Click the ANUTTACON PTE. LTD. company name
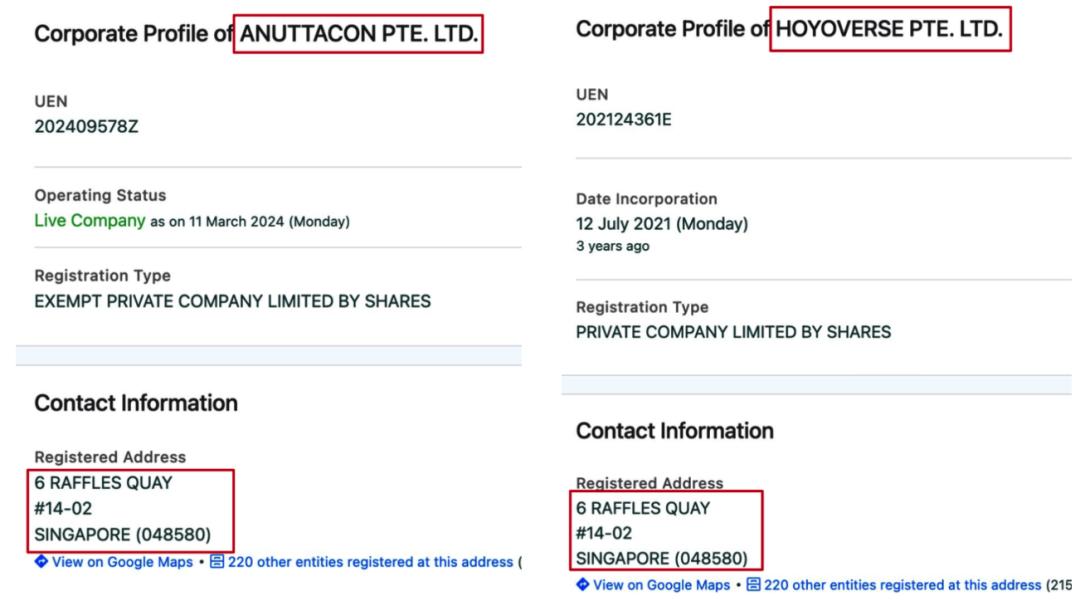Image resolution: width=1080 pixels, height=601 pixels. [x=357, y=34]
